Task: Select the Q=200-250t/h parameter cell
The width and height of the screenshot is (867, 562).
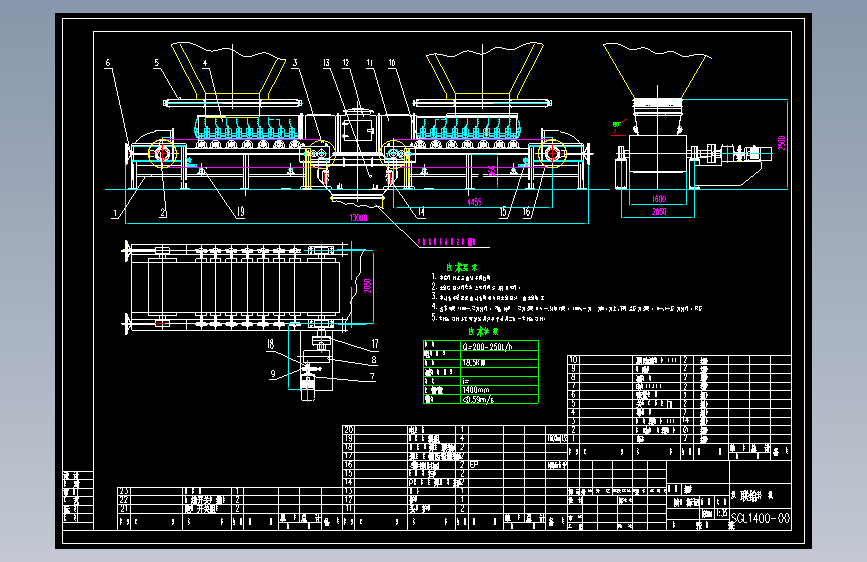Action: pyautogui.click(x=499, y=346)
